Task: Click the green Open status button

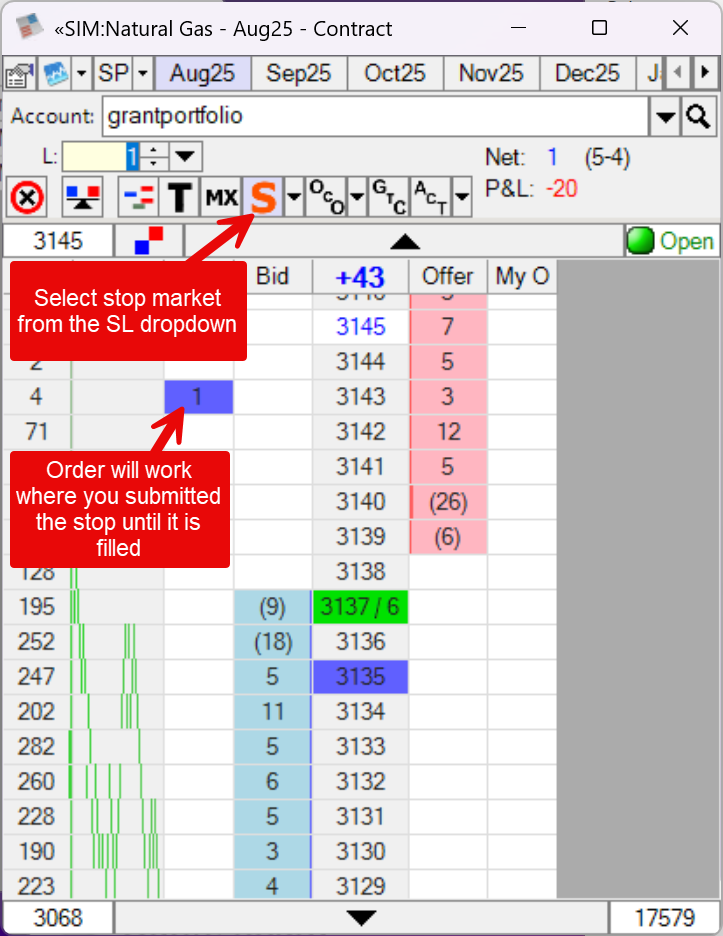Action: pos(670,241)
